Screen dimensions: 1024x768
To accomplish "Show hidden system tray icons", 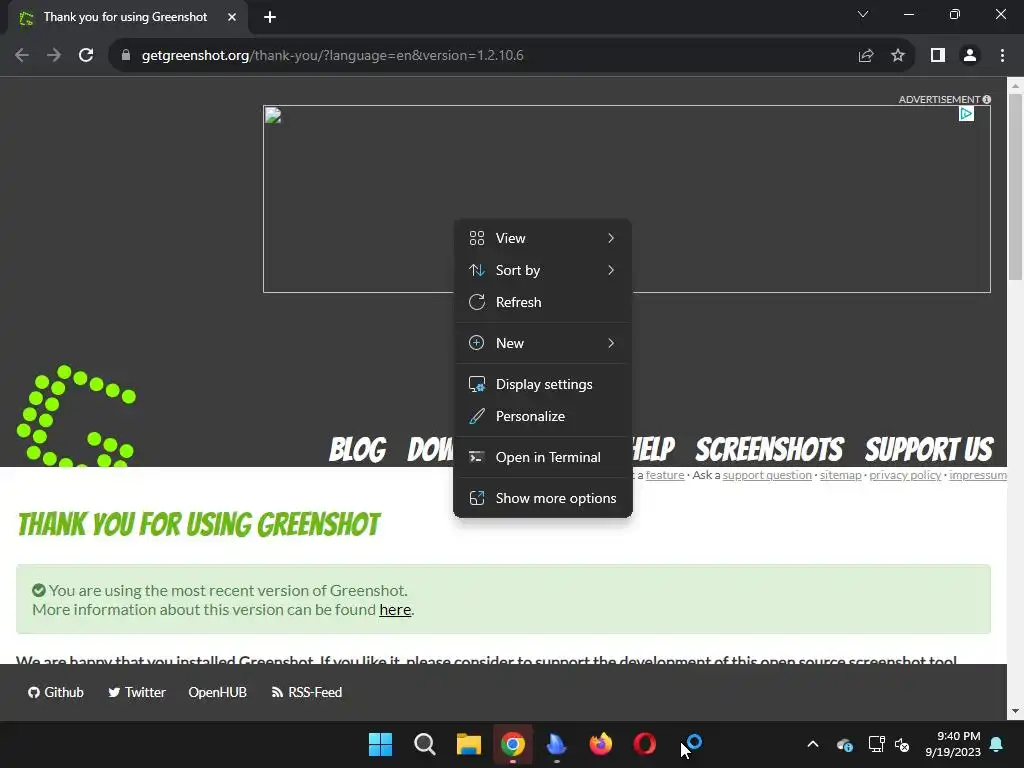I will click(x=813, y=744).
